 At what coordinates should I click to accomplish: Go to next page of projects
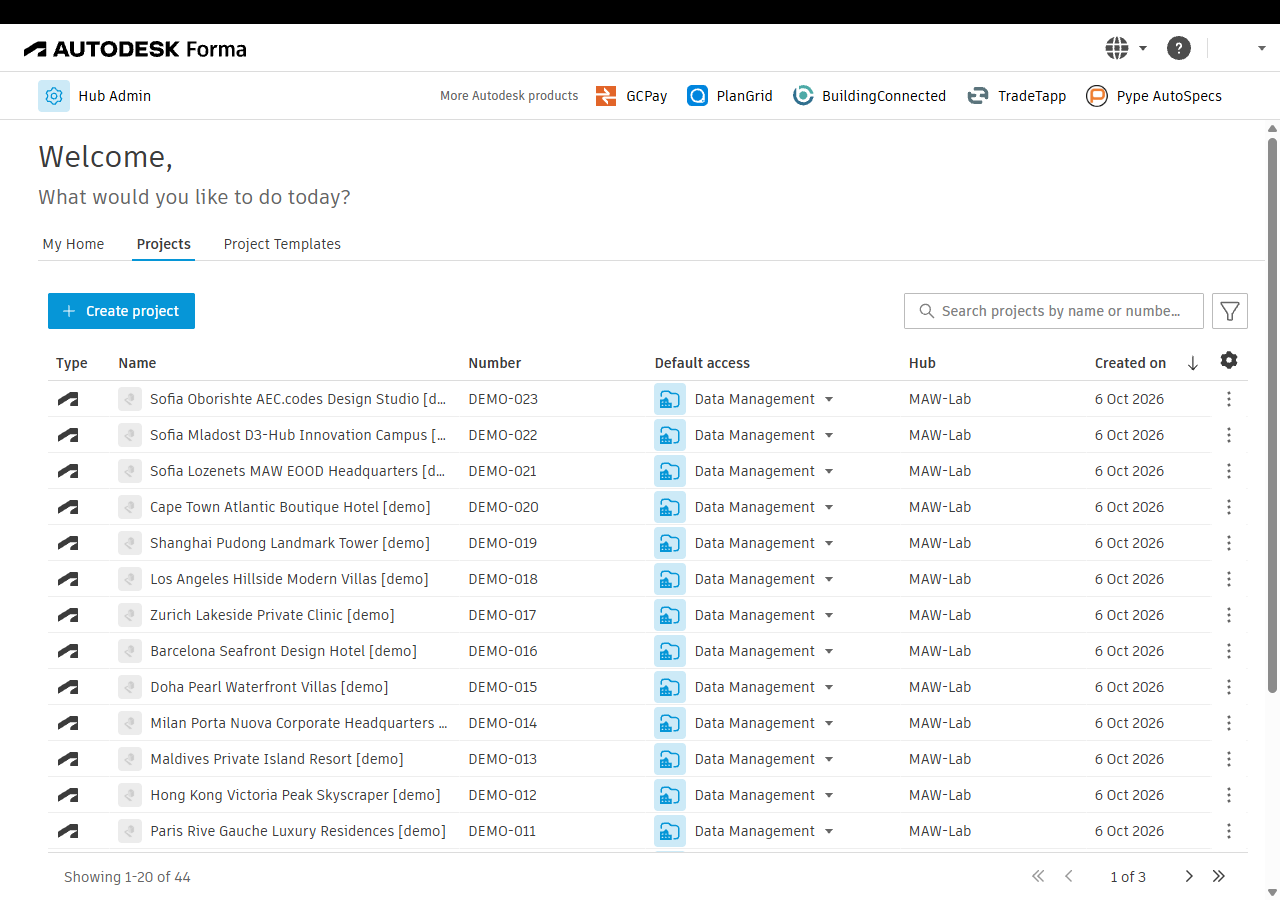[x=1189, y=876]
